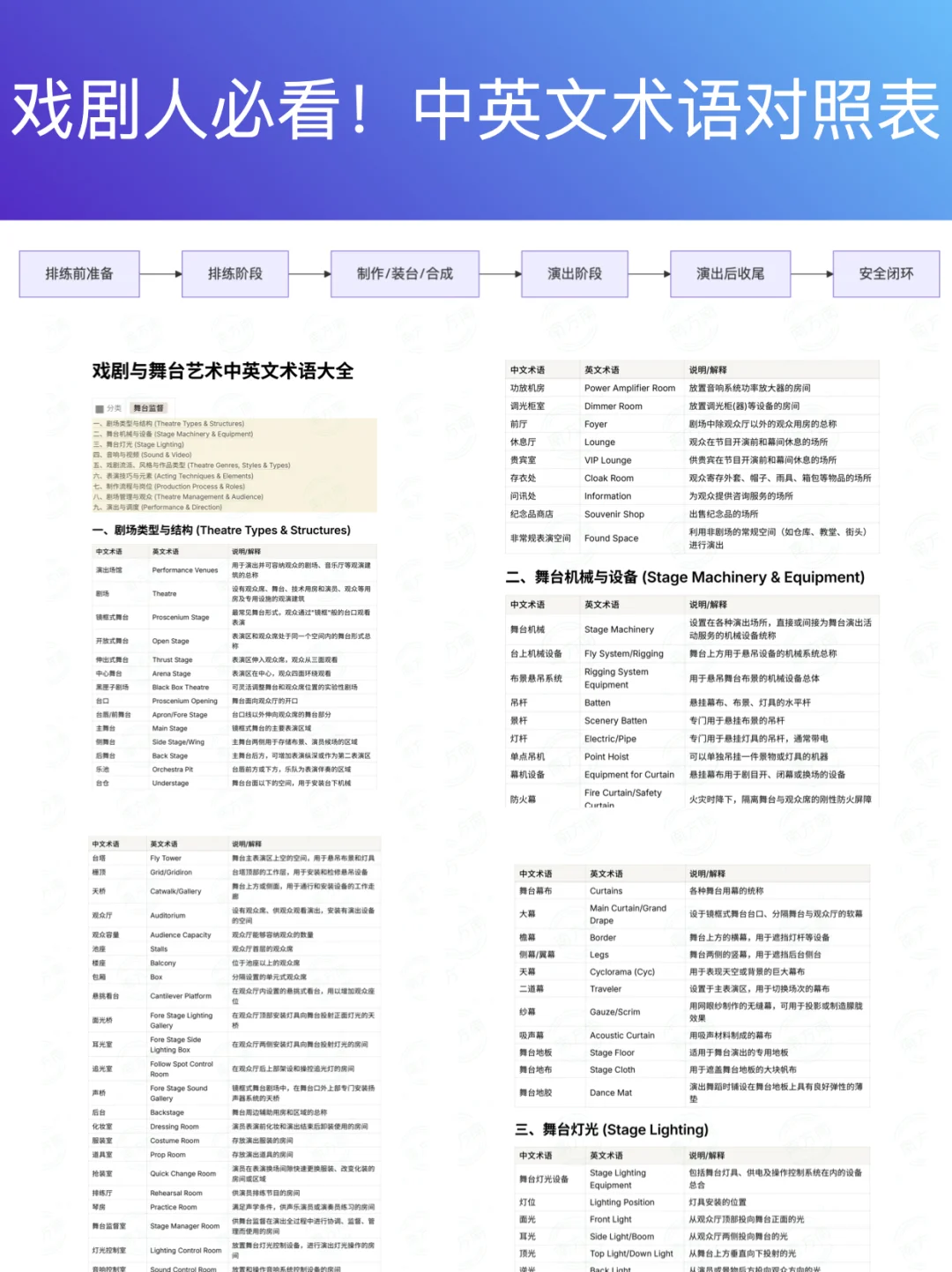The width and height of the screenshot is (952, 1272).
Task: Open contents entry 四、音响与视频 (Sound & Video)
Action: [143, 455]
